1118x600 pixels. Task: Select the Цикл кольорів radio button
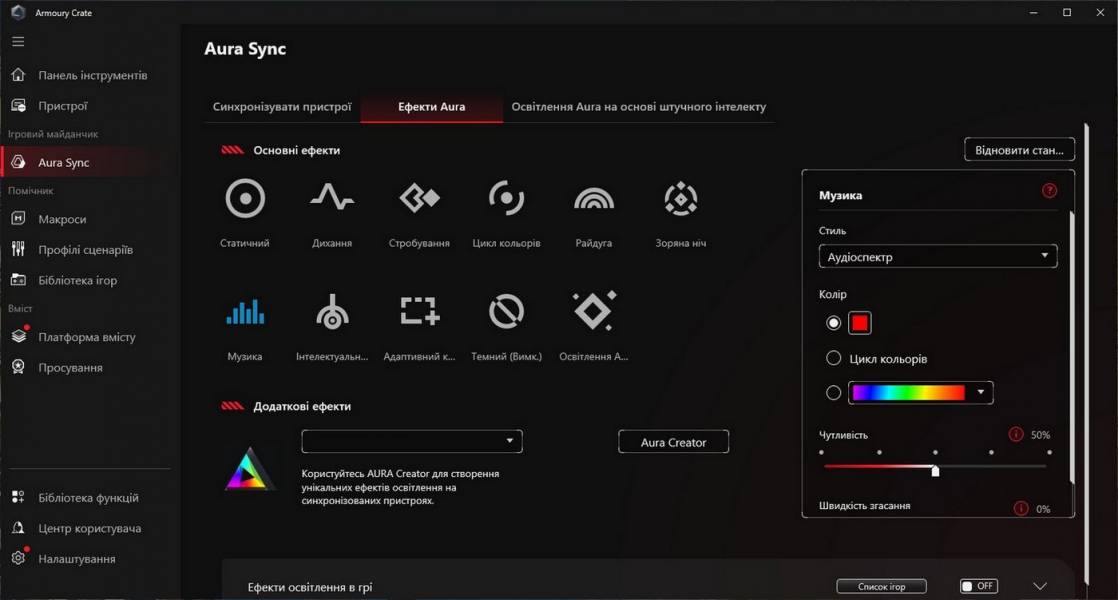coord(833,358)
